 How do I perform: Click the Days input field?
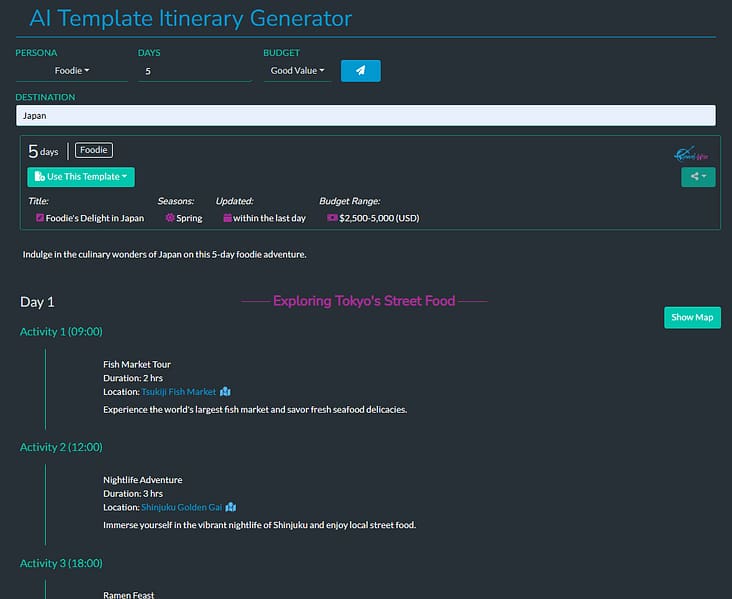click(194, 71)
